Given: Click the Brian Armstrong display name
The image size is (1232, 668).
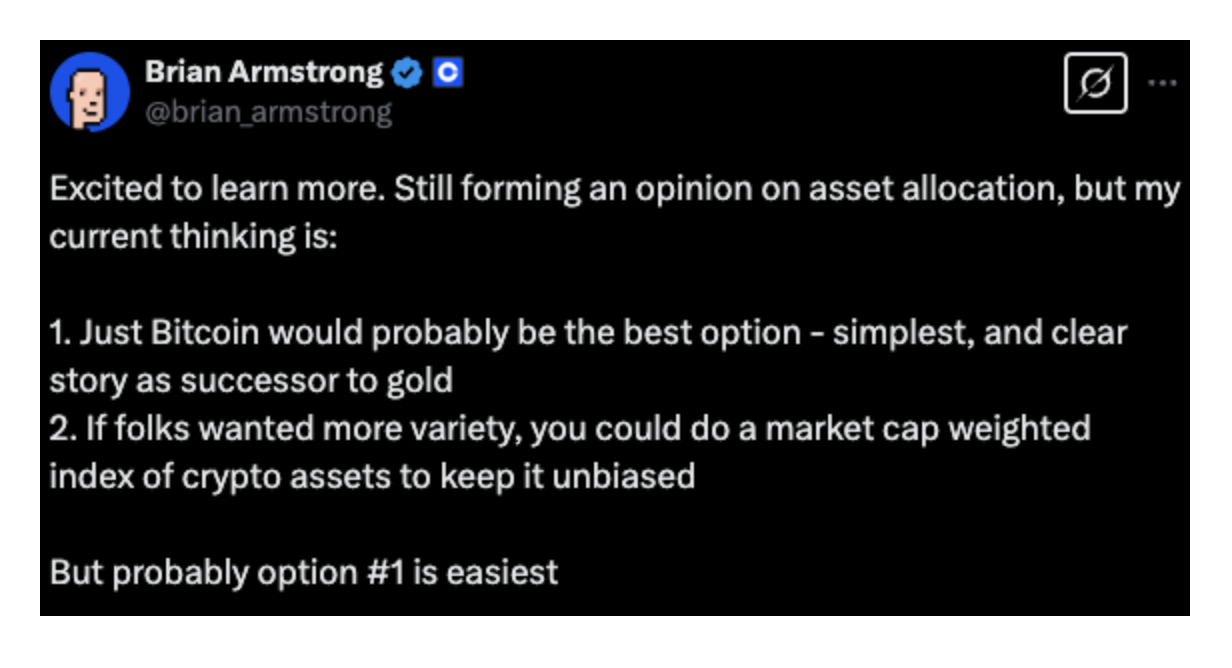Looking at the screenshot, I should pyautogui.click(x=264, y=73).
